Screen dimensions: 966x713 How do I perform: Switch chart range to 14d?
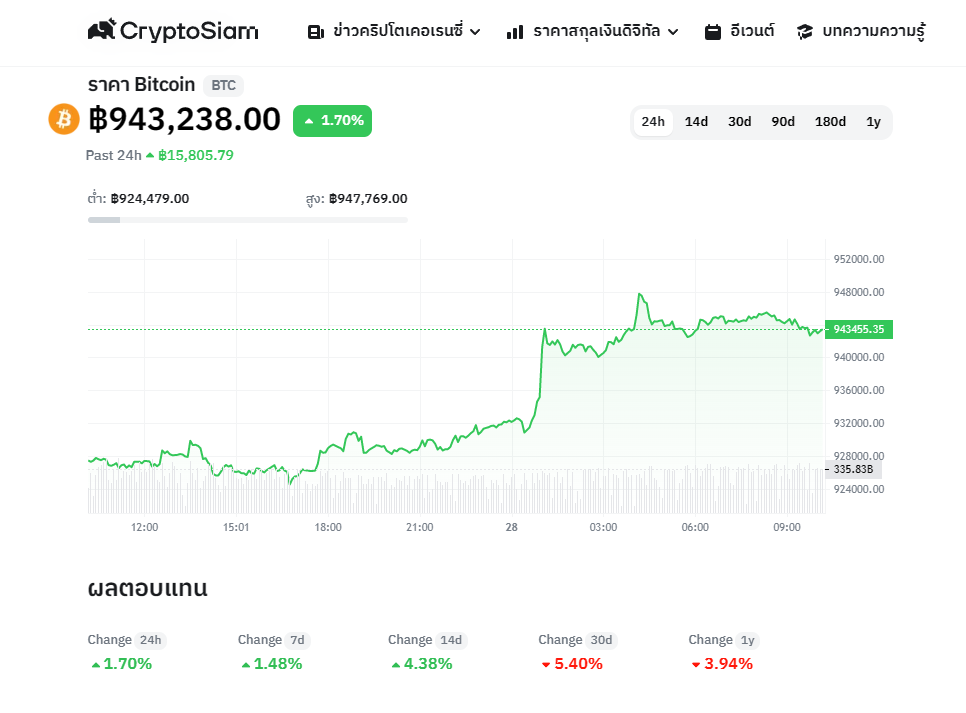696,122
